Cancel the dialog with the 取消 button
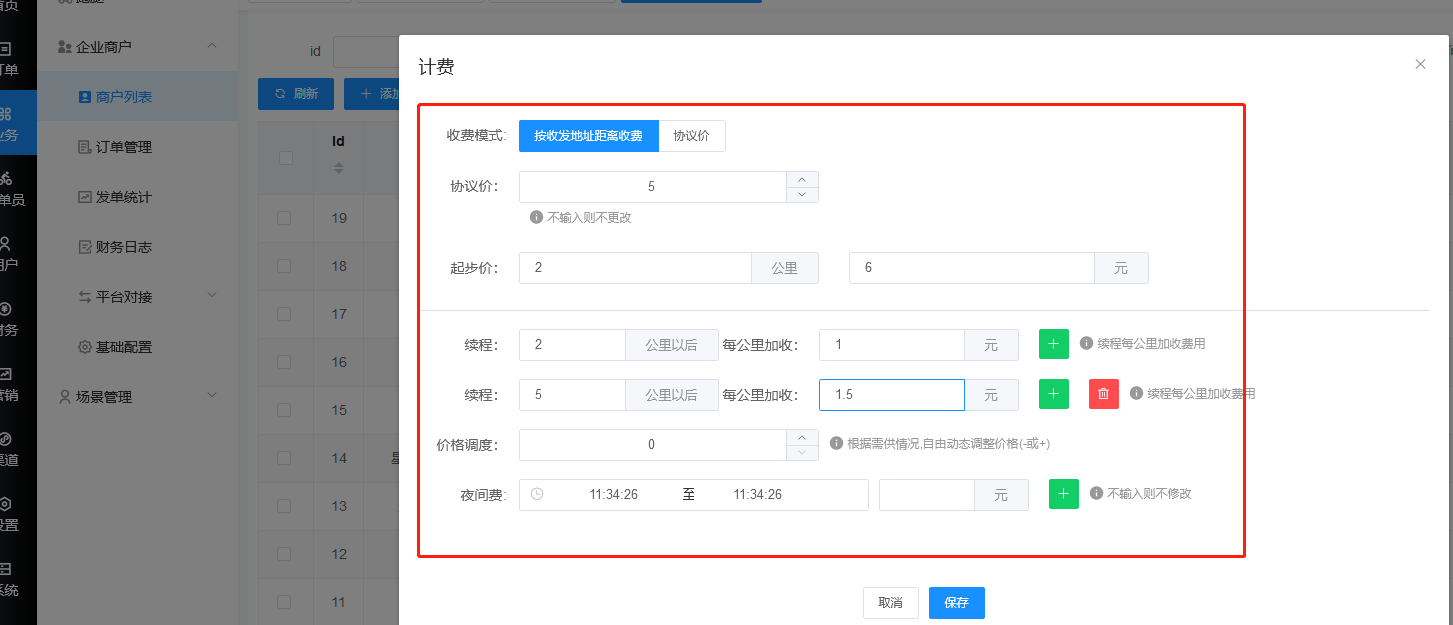 [x=890, y=603]
